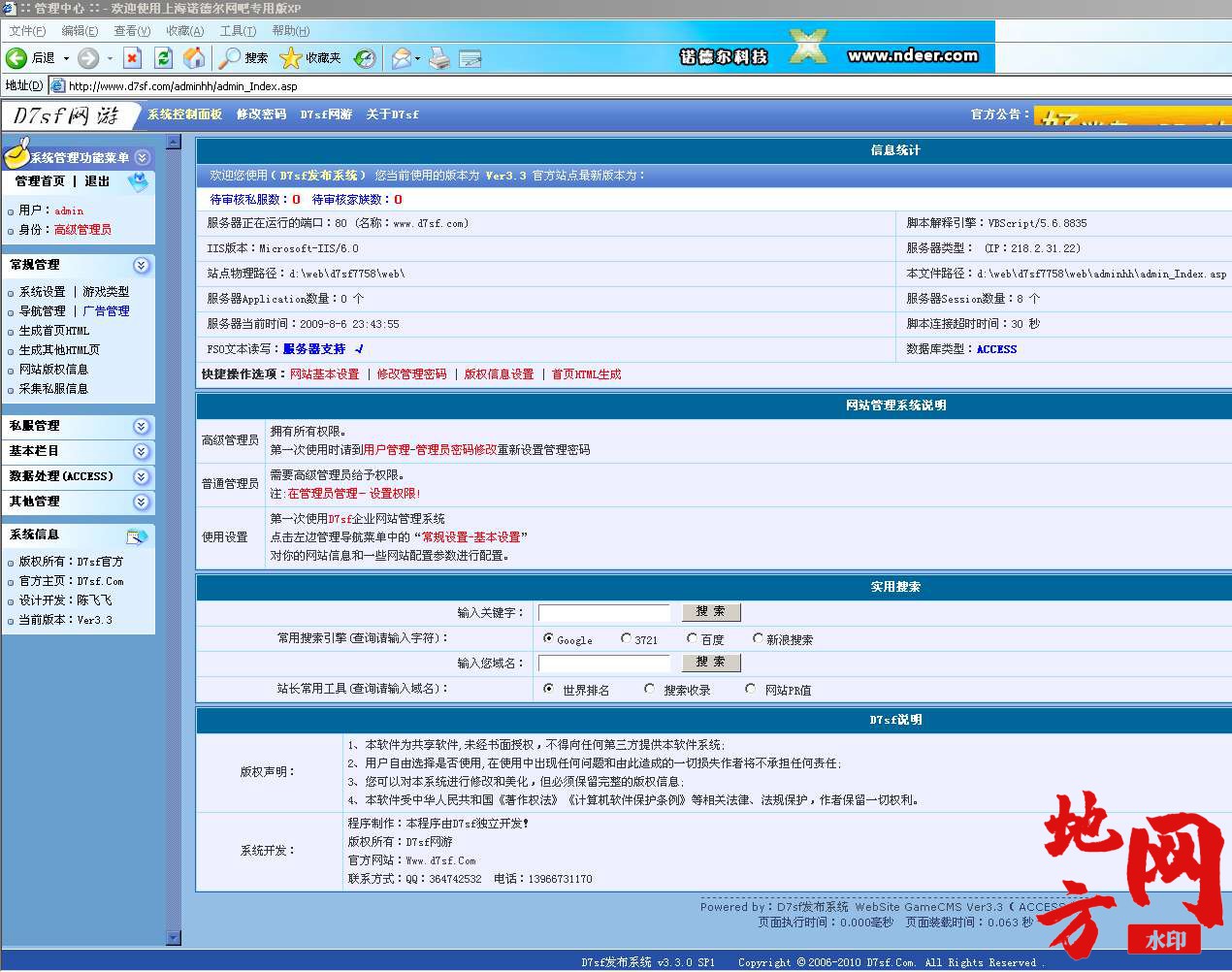
Task: Select the 网站PR值 radio button
Action: point(751,689)
